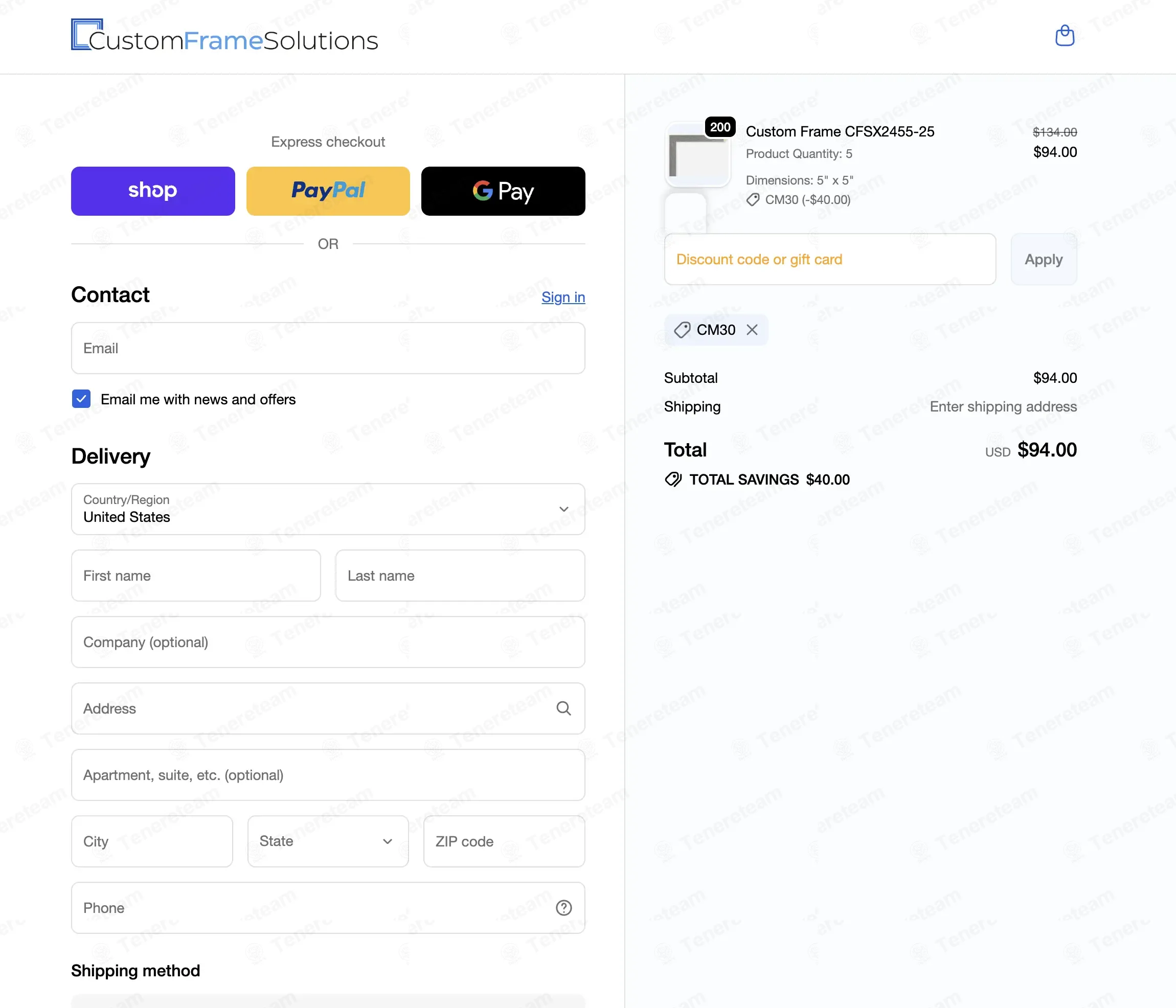Viewport: 1176px width, 1008px height.
Task: Click the CM30 tag icon chip
Action: pos(682,330)
